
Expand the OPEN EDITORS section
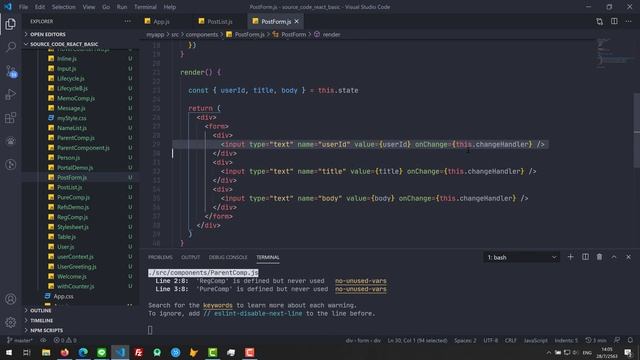coord(81,34)
